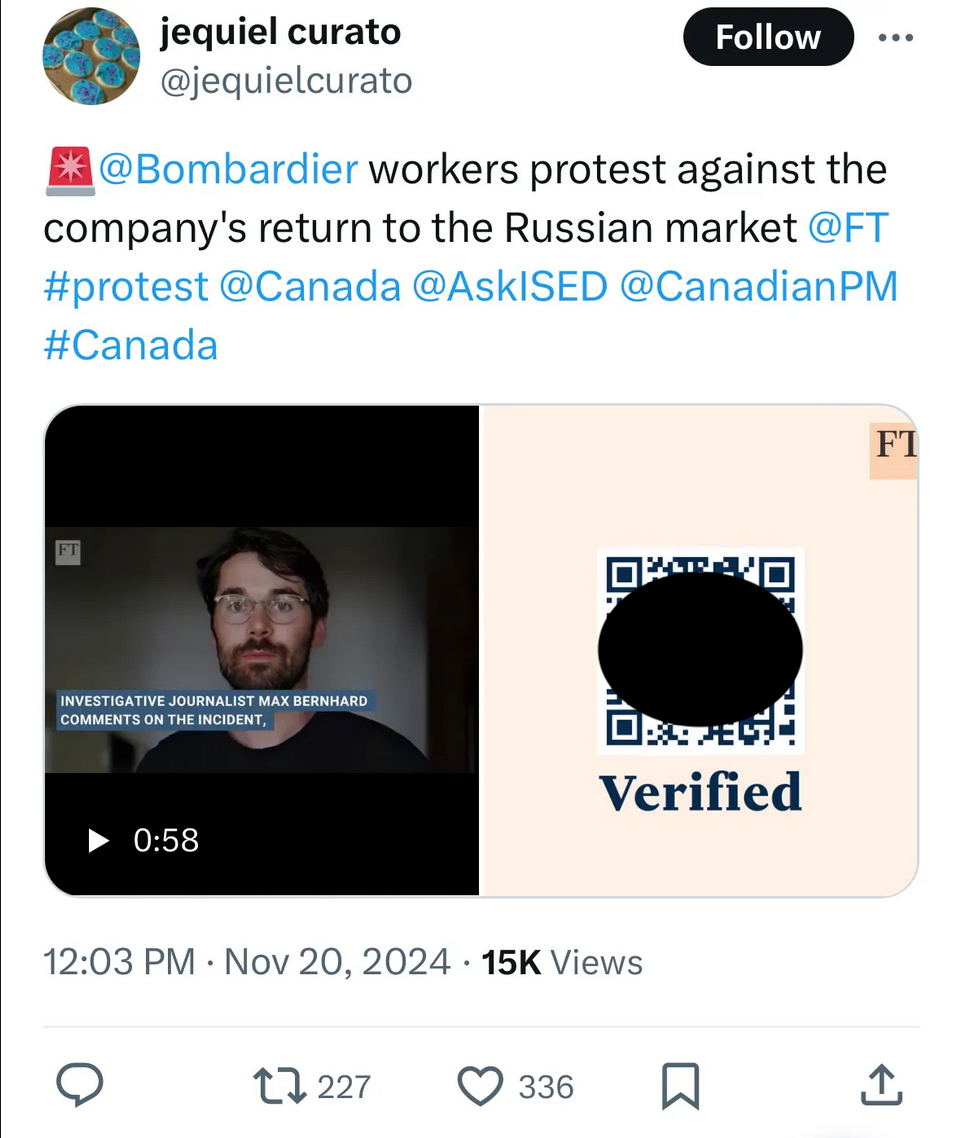Open jequiel curato's profile avatar
The height and width of the screenshot is (1138, 958).
(90, 56)
